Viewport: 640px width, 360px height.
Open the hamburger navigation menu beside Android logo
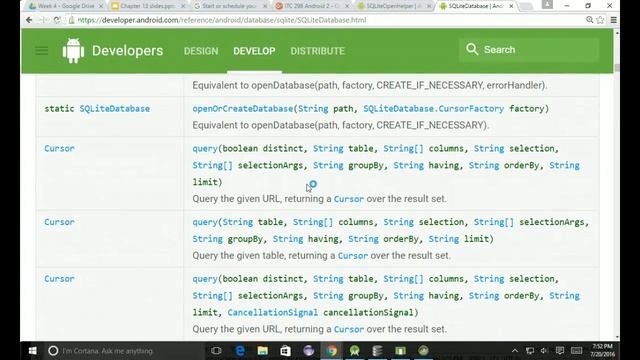point(42,51)
